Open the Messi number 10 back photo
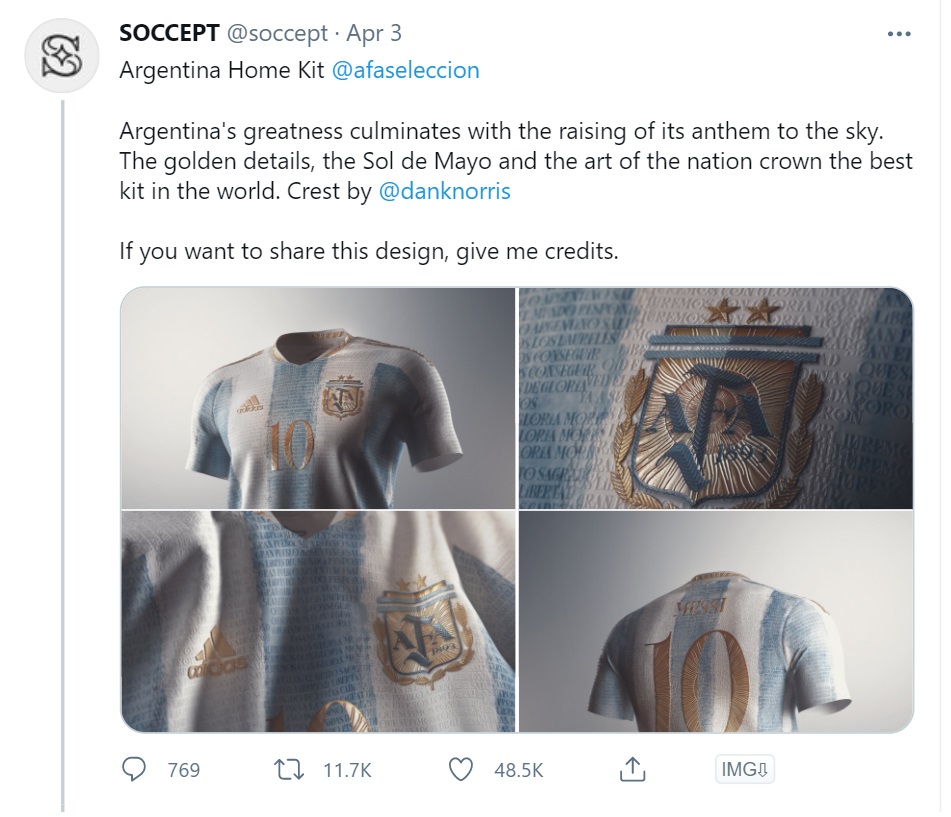 tap(715, 618)
